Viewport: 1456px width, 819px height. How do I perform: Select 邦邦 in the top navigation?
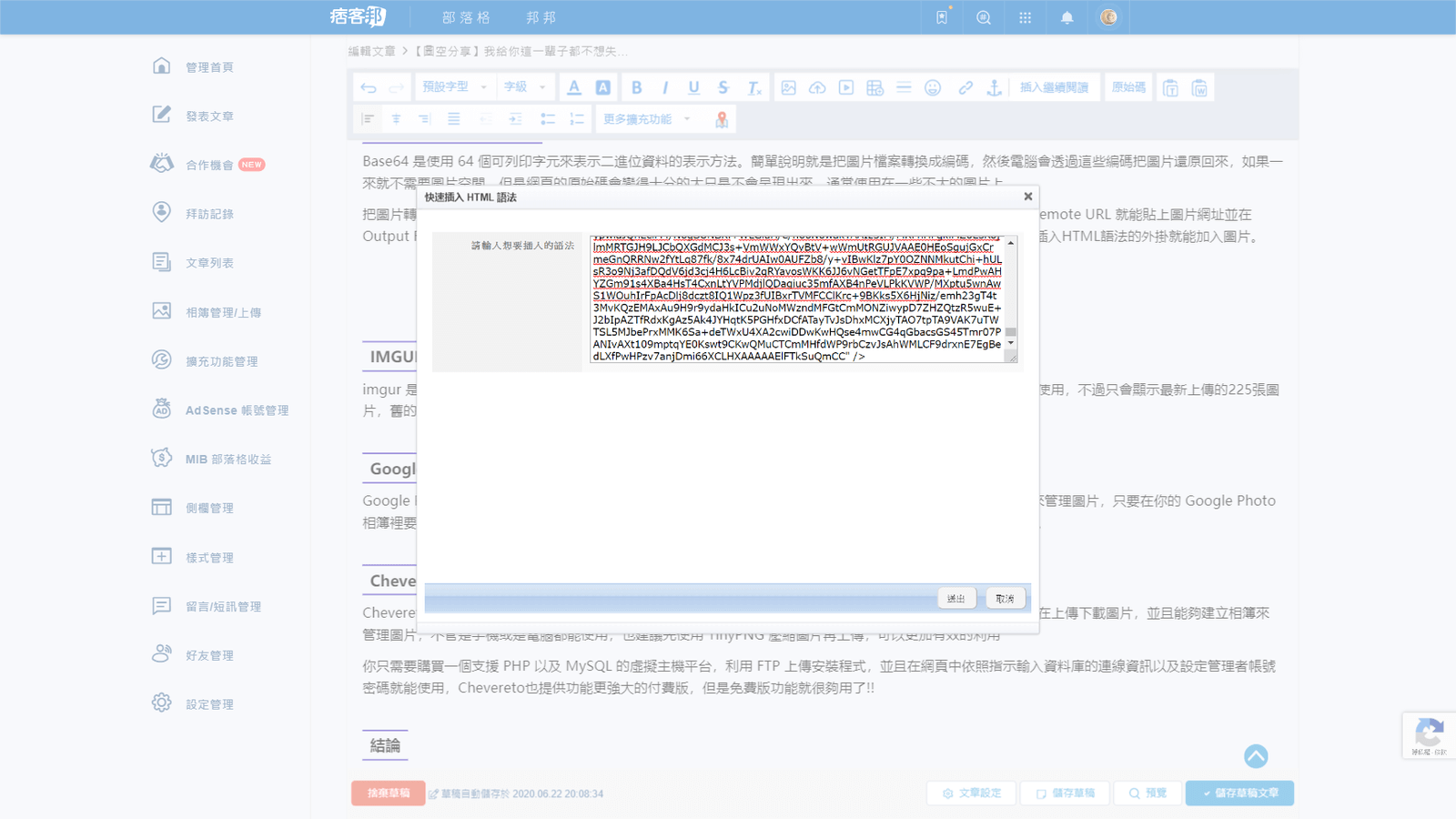[x=541, y=16]
